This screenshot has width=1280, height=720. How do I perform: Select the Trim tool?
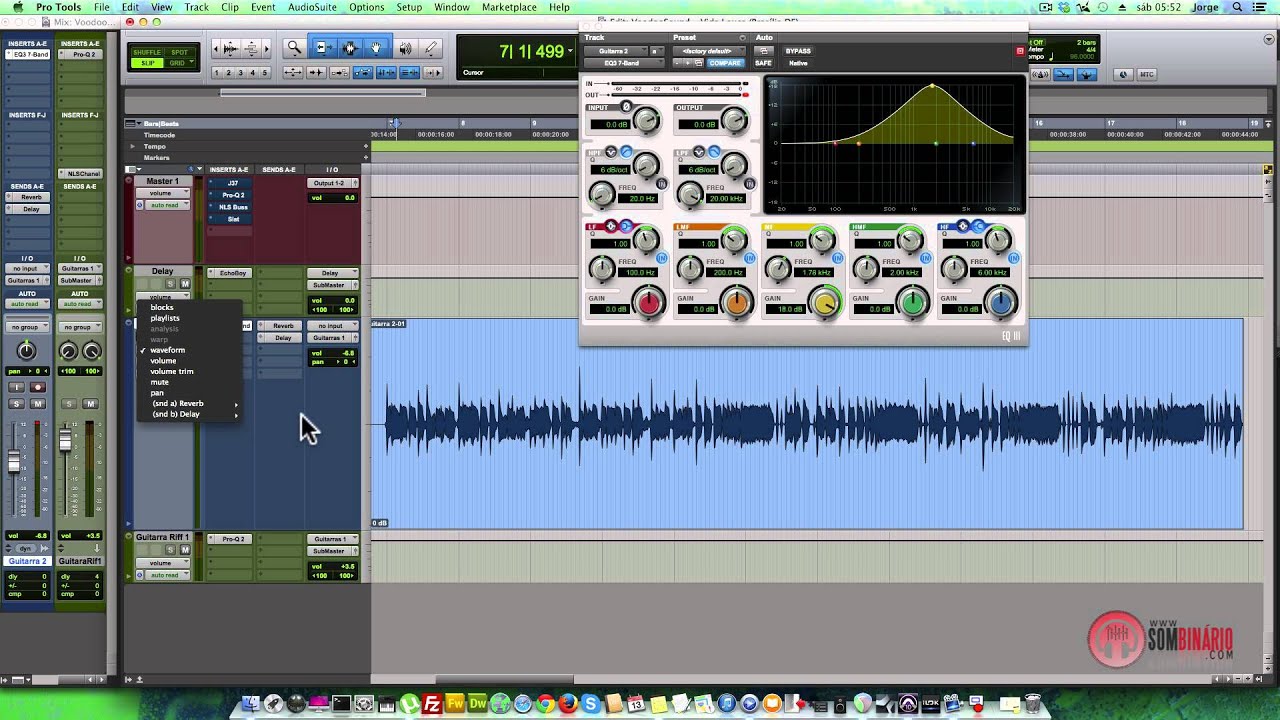pos(323,48)
